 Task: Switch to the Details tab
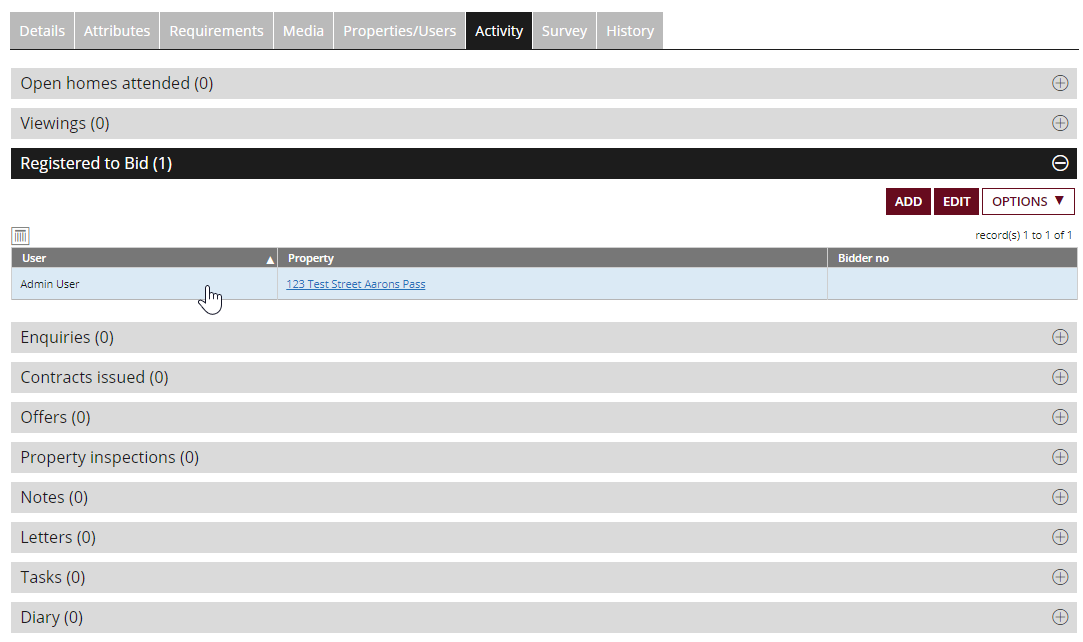tap(42, 31)
